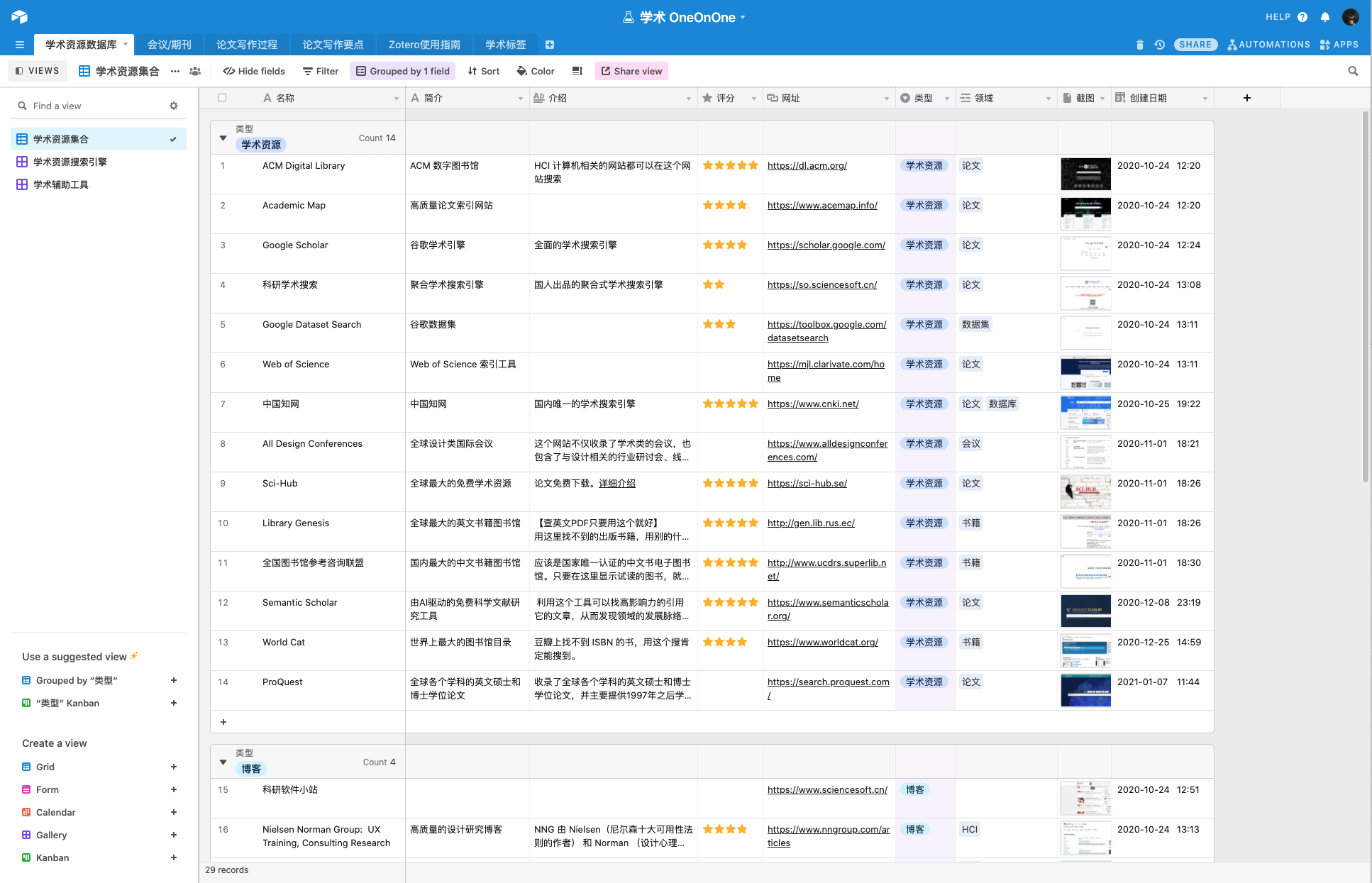Switch to the 会议/期刊 tab
The image size is (1372, 883).
pos(169,45)
